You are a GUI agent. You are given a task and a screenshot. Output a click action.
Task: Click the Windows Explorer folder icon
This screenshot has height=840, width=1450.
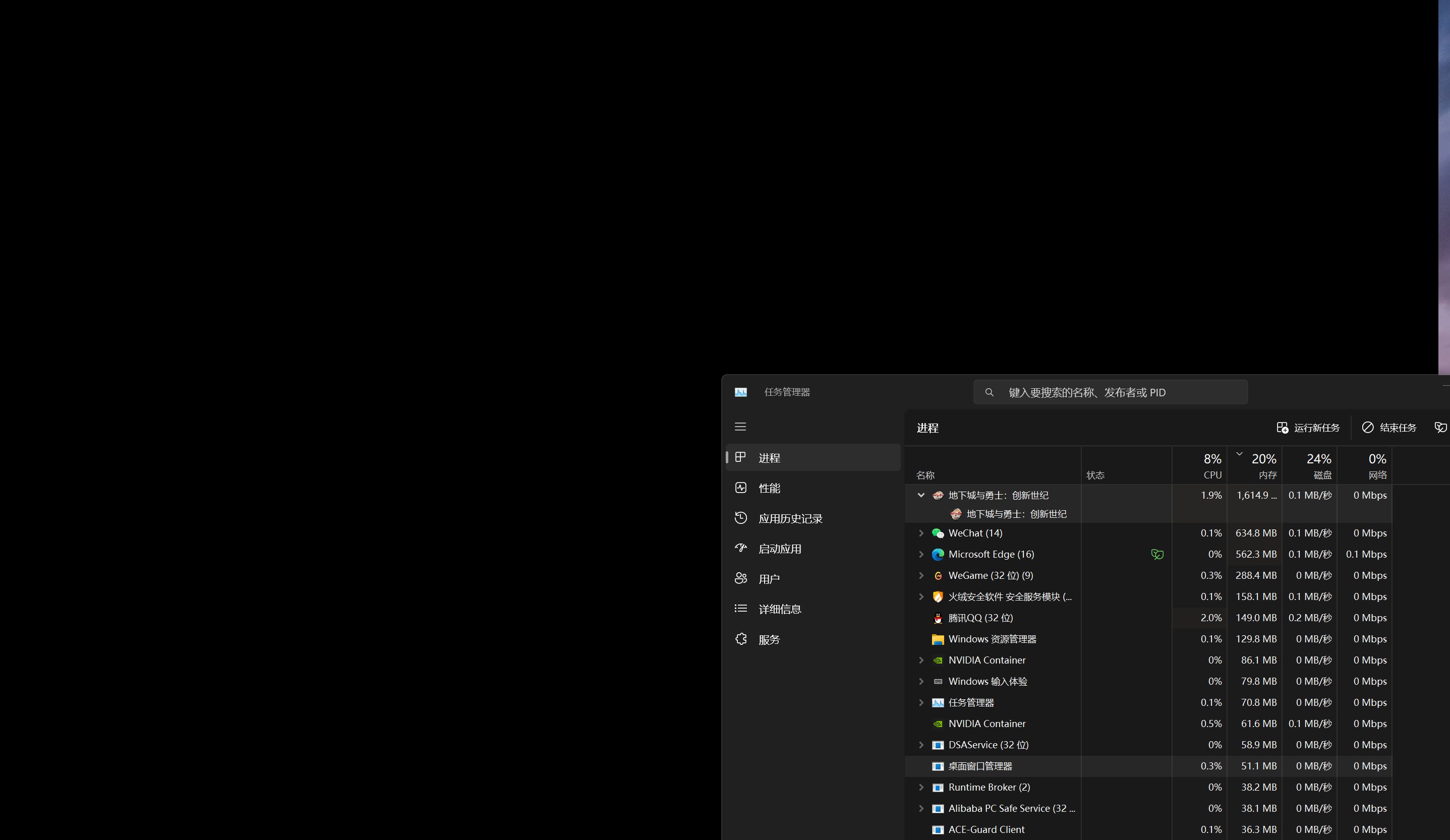coord(937,639)
